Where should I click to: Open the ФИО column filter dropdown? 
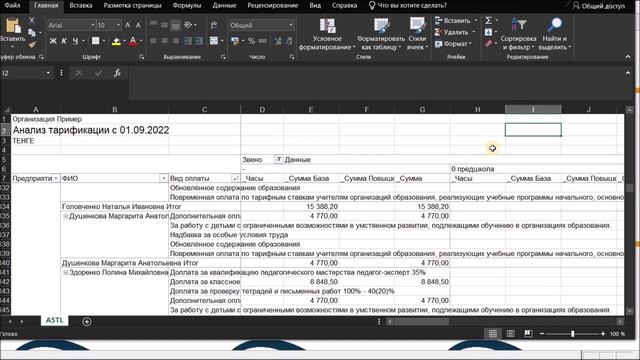(163, 178)
